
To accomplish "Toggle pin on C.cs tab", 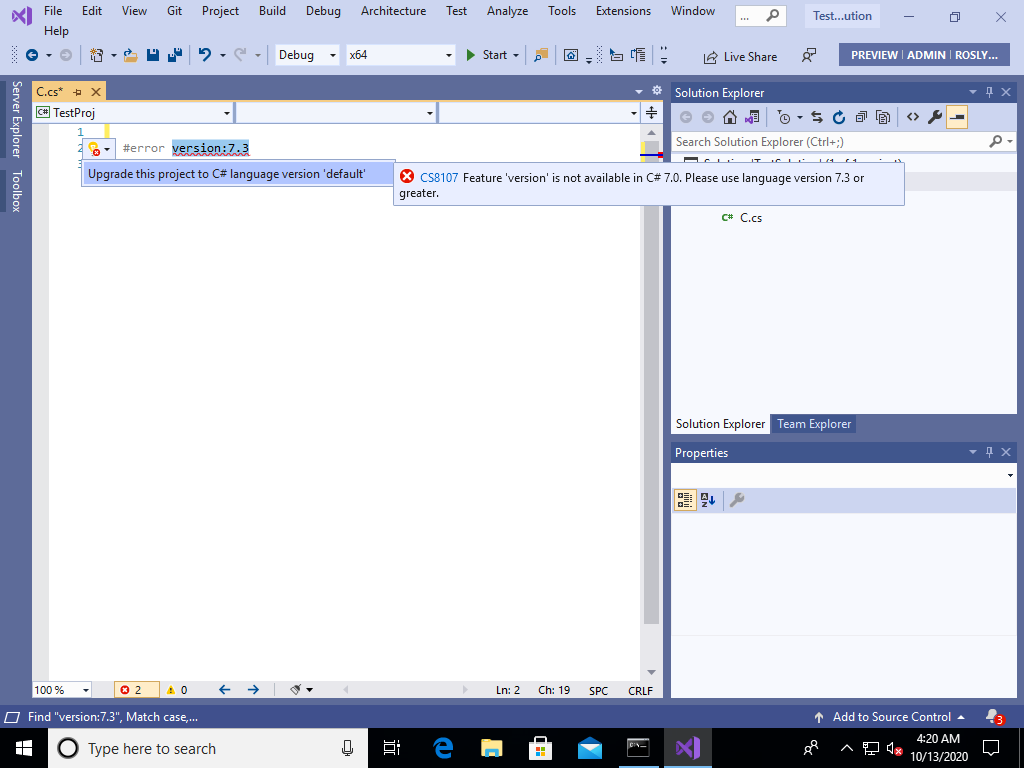I will coord(77,92).
